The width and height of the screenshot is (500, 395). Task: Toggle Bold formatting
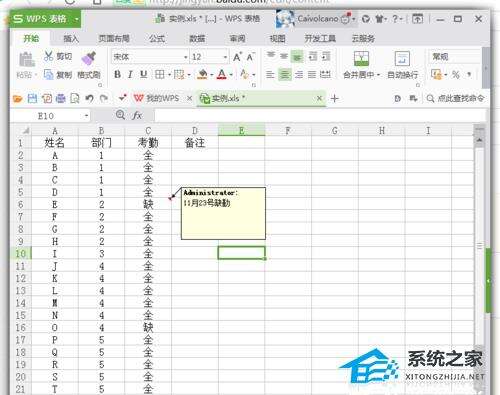pos(117,74)
